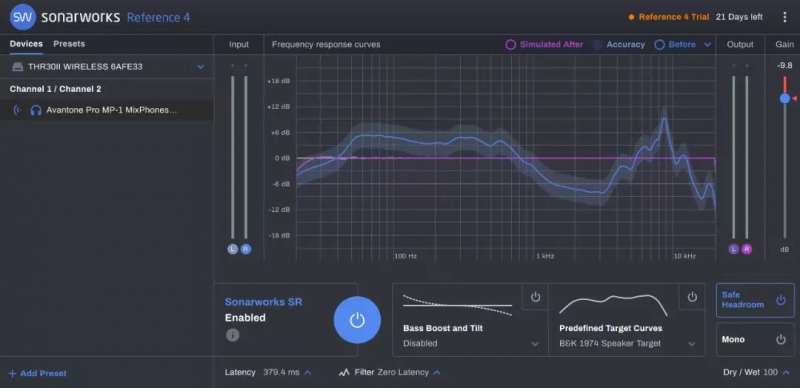Click the Channel 1 / Channel 2 label
The width and height of the screenshot is (800, 388).
click(x=55, y=89)
